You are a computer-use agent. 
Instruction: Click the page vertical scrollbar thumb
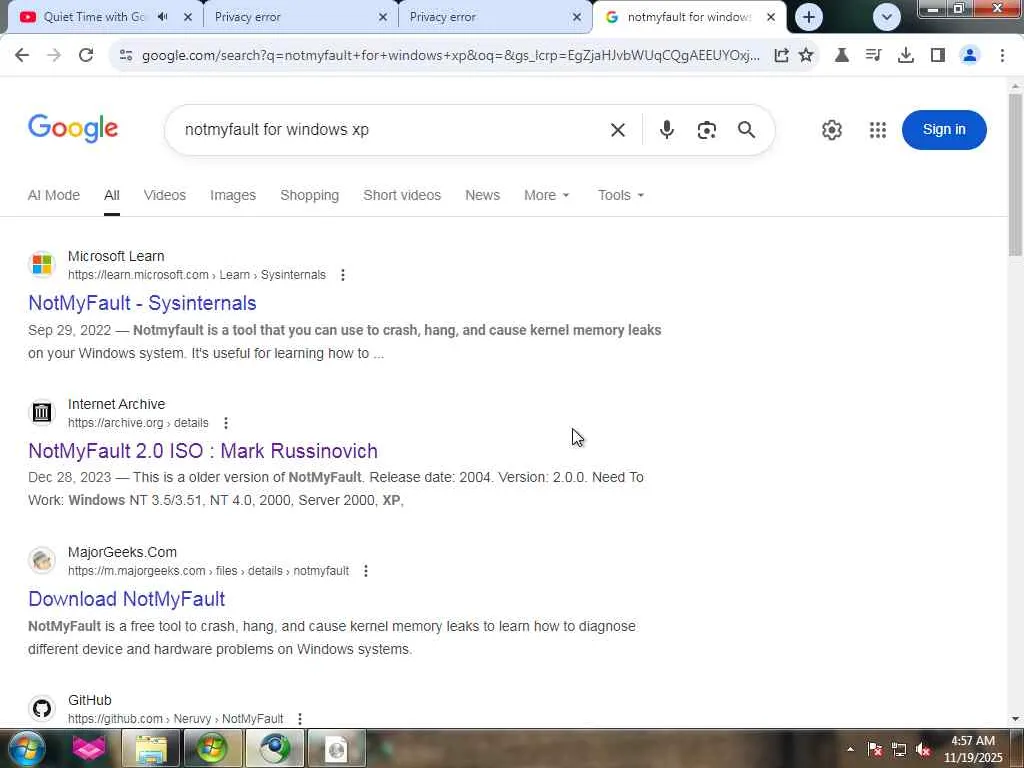(x=1015, y=174)
